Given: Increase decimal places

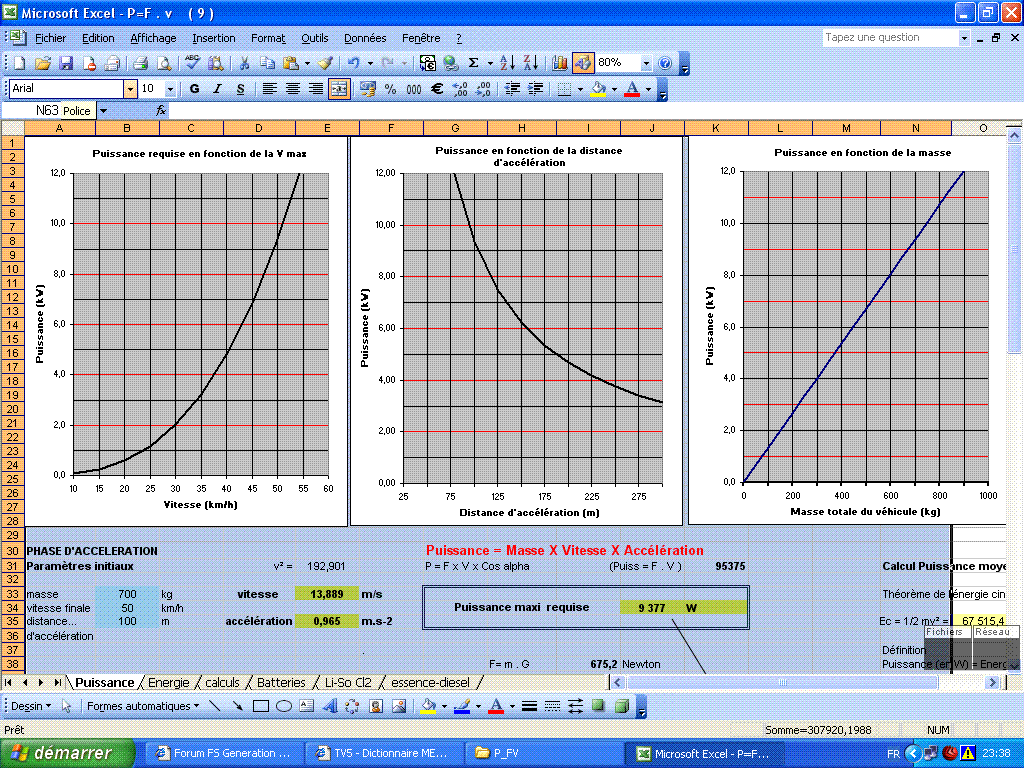Looking at the screenshot, I should click(x=460, y=89).
